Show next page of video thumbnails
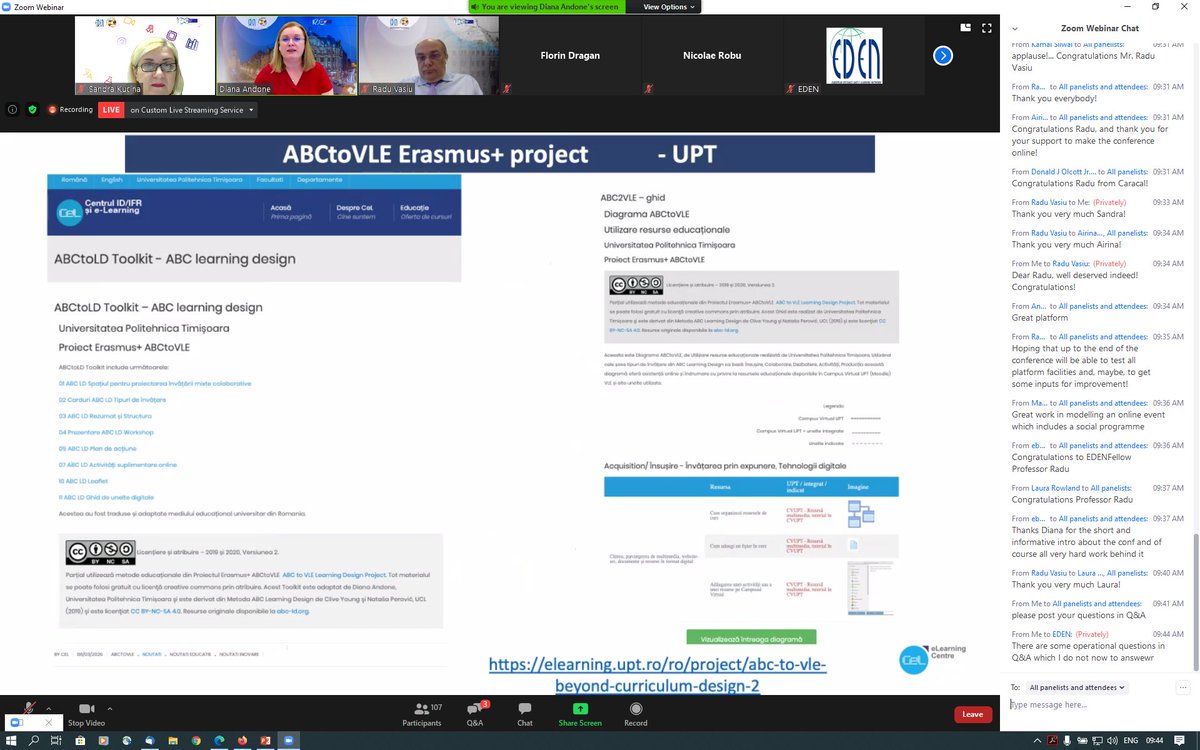 (x=943, y=56)
